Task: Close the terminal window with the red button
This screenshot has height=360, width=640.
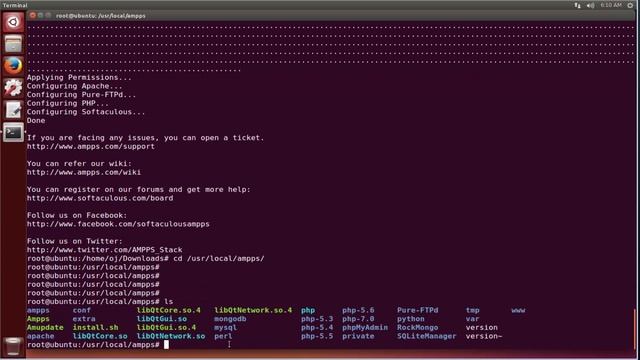Action: pyautogui.click(x=33, y=16)
